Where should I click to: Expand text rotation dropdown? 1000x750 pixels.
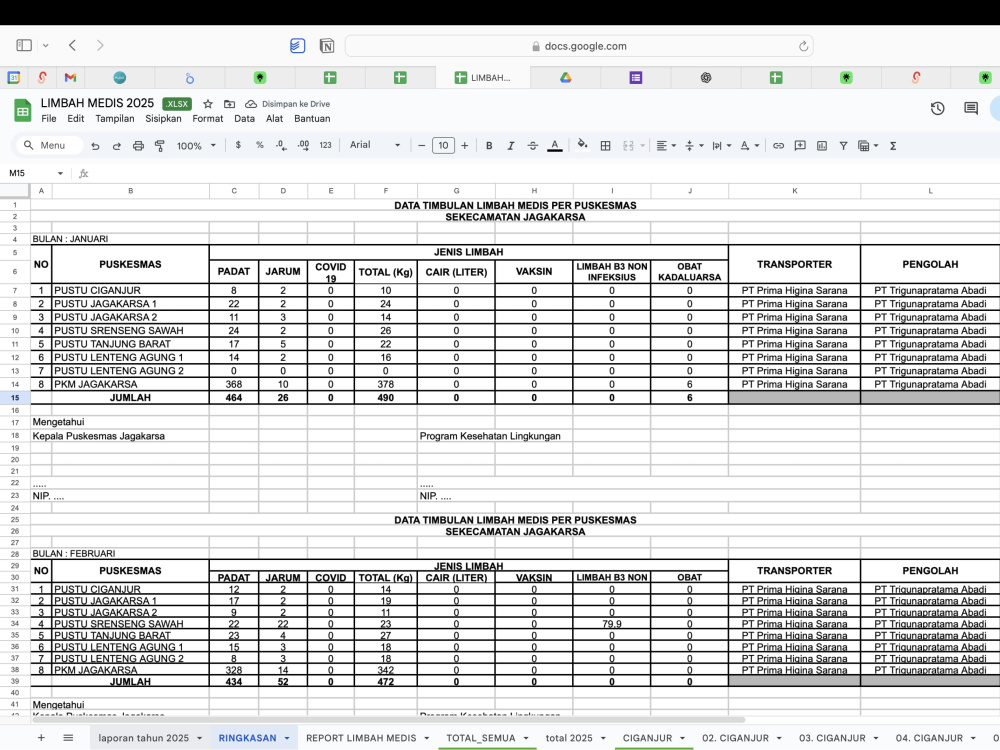point(756,146)
